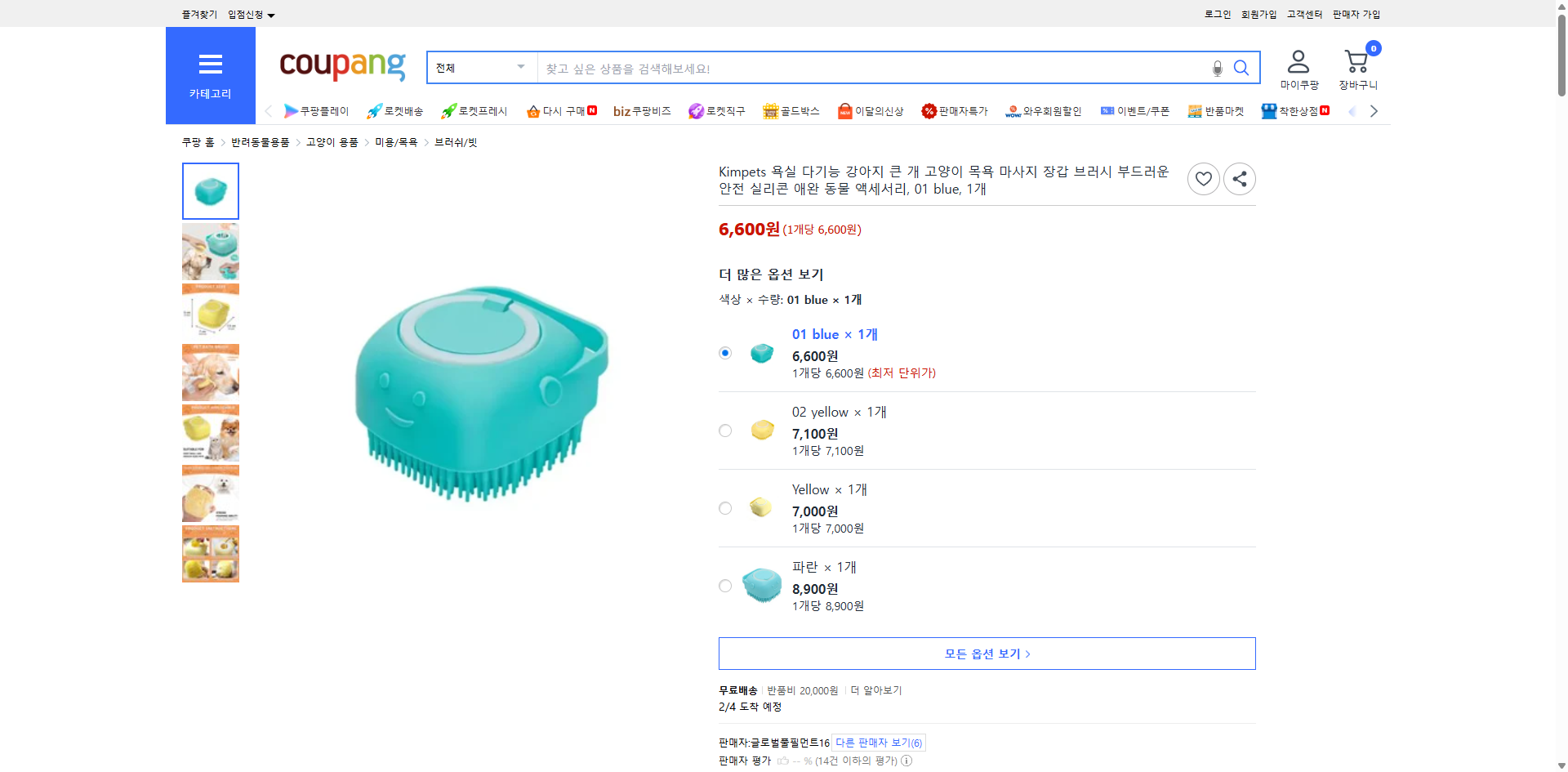
Task: Choose the Yellow 7,000원 variant
Action: [x=724, y=507]
